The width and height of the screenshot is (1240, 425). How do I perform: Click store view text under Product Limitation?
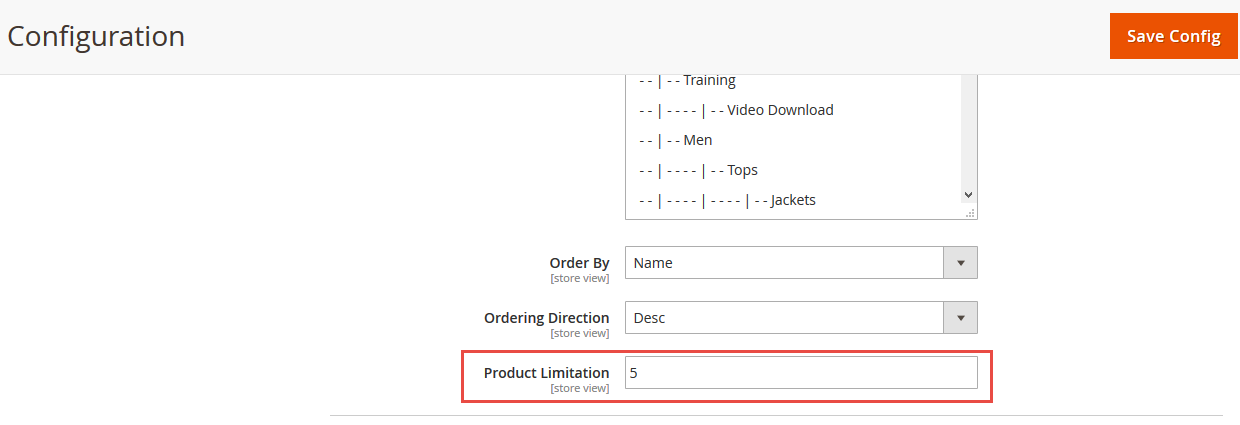pyautogui.click(x=579, y=388)
